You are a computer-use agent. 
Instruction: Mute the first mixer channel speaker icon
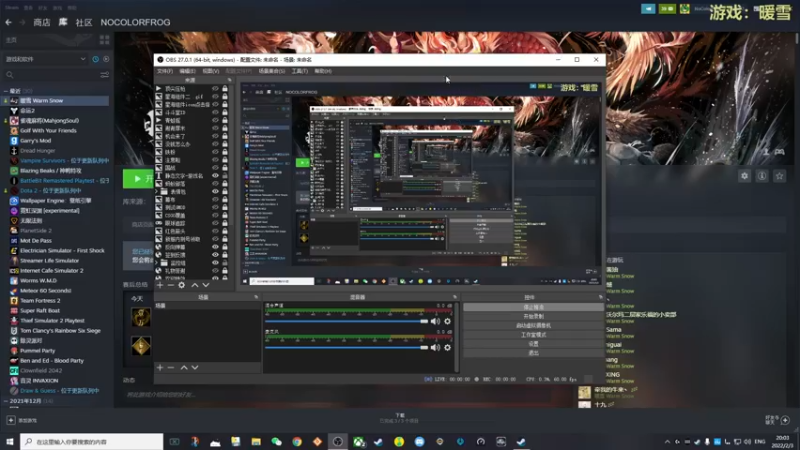[435, 321]
